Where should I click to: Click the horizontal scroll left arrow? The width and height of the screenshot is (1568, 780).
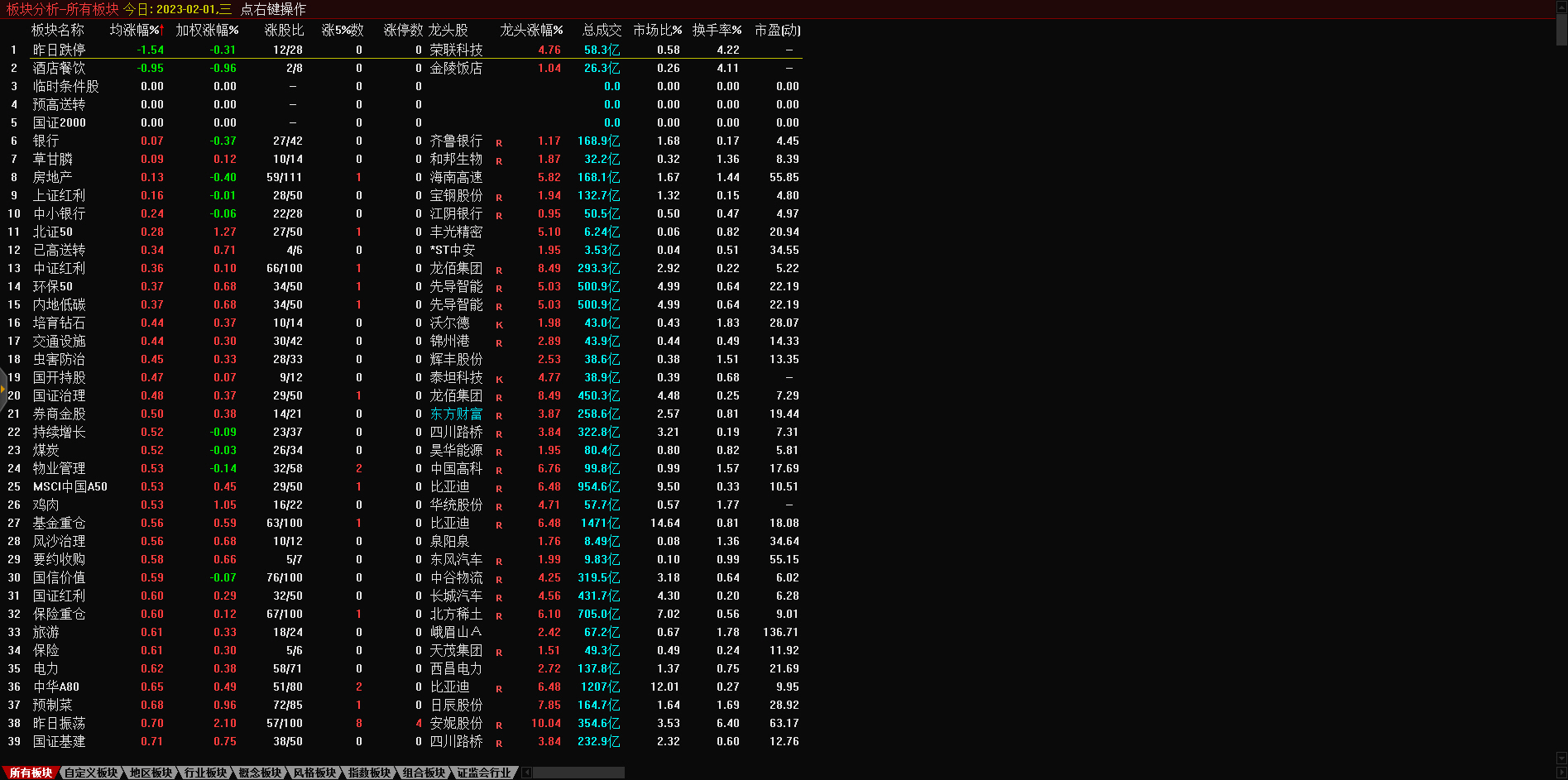pos(527,773)
